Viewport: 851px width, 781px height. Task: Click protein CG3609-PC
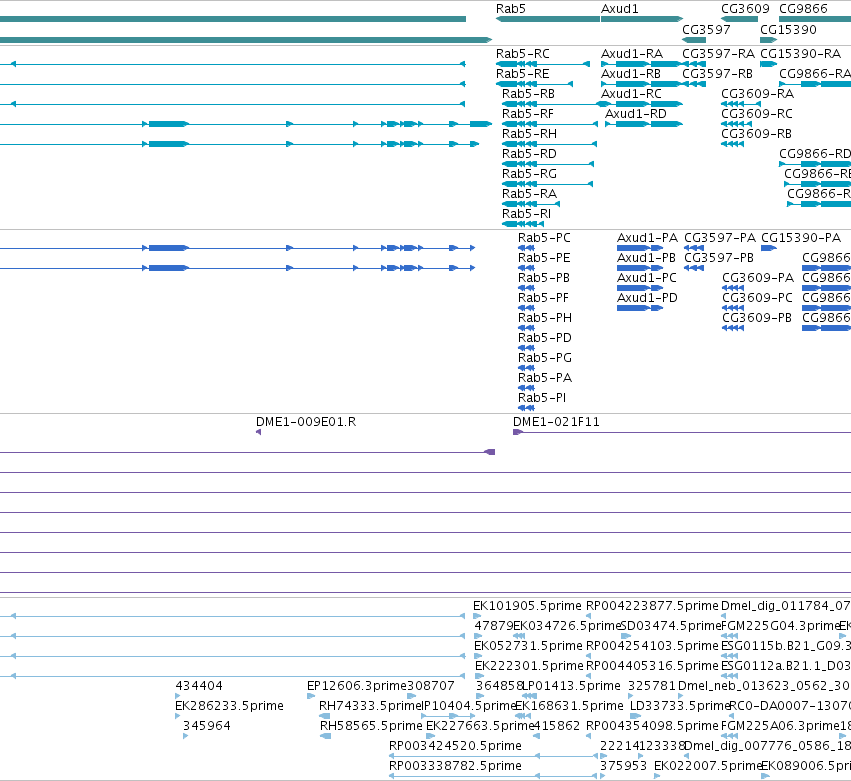coord(758,299)
